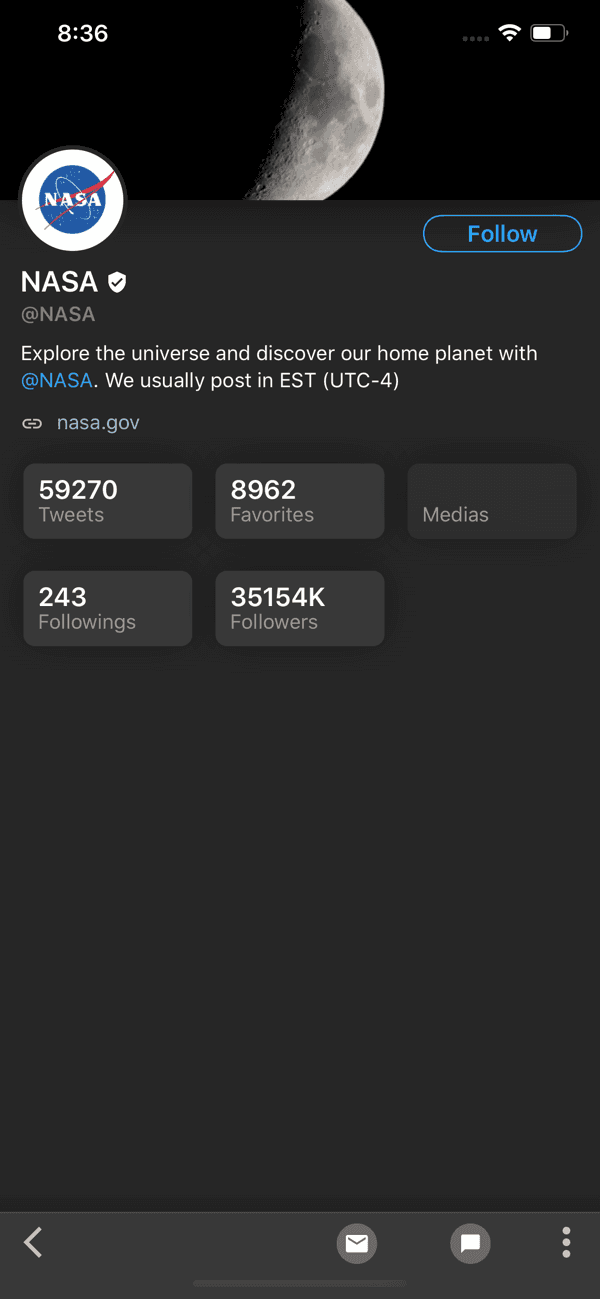Click the back arrow
Screen dimensions: 600x1299
tap(32, 1243)
